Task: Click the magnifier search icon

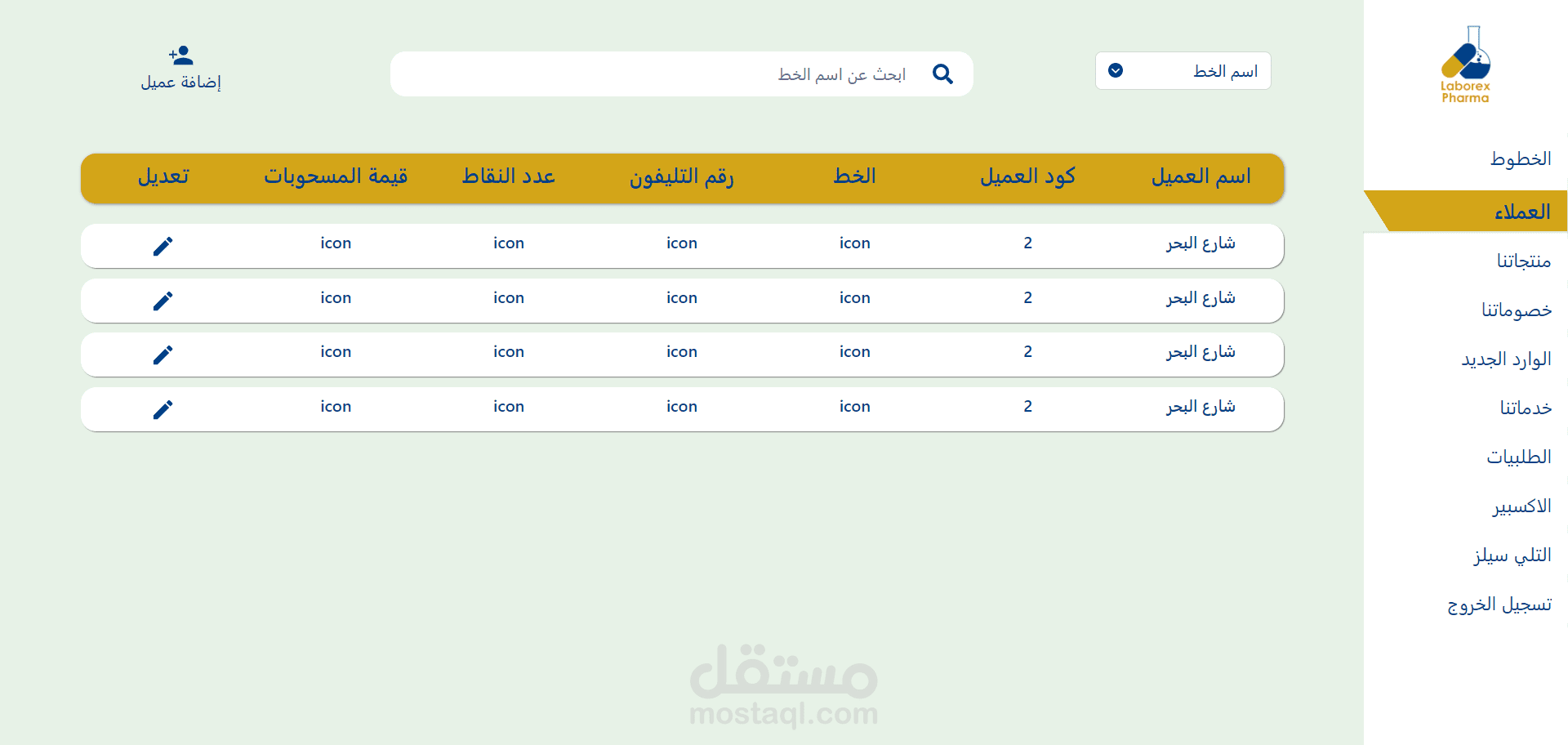Action: (x=942, y=74)
